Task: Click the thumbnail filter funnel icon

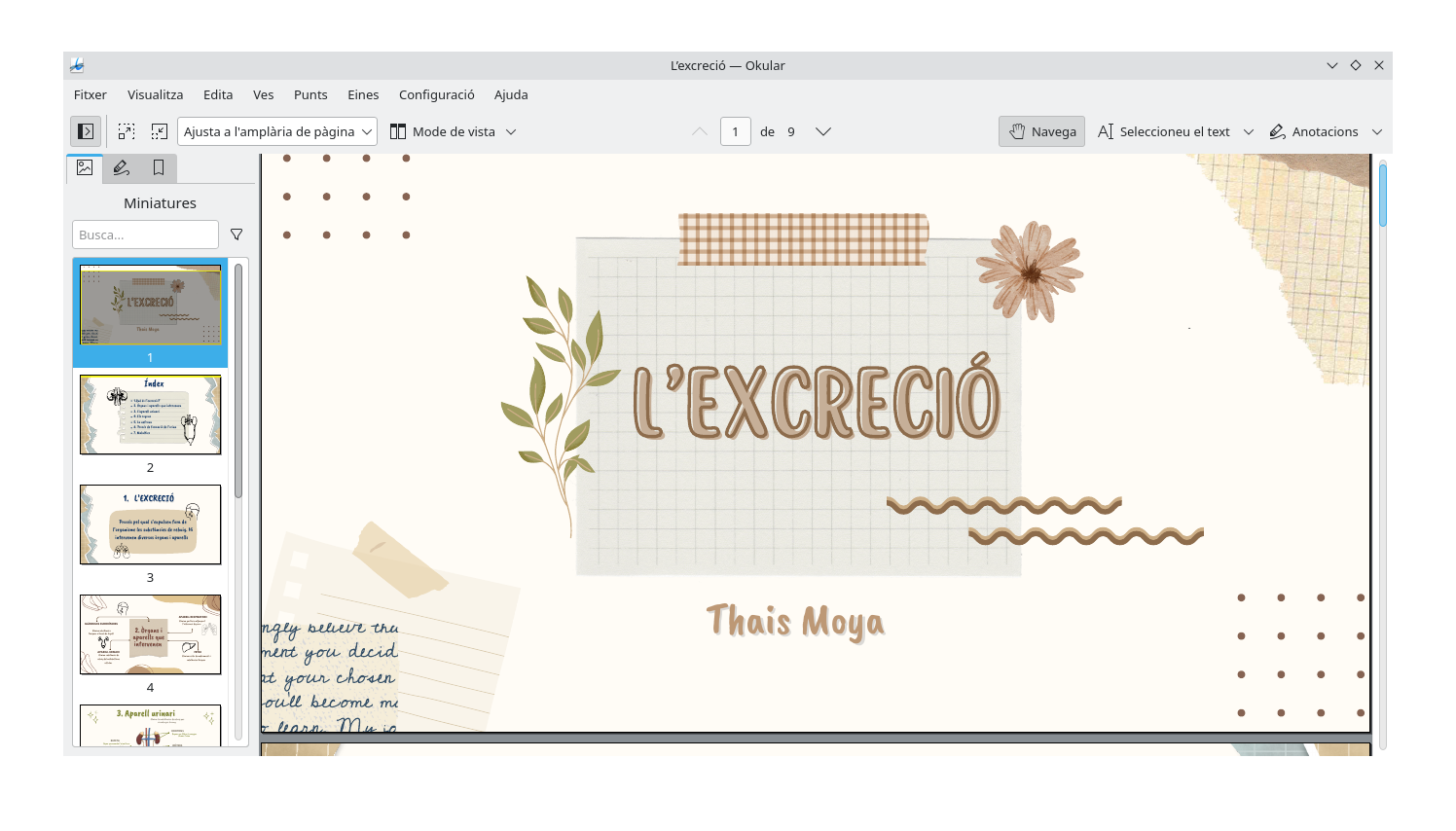Action: tap(237, 235)
